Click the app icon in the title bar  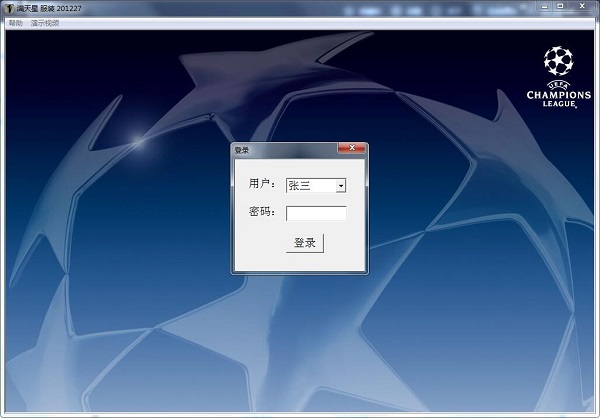pyautogui.click(x=9, y=8)
